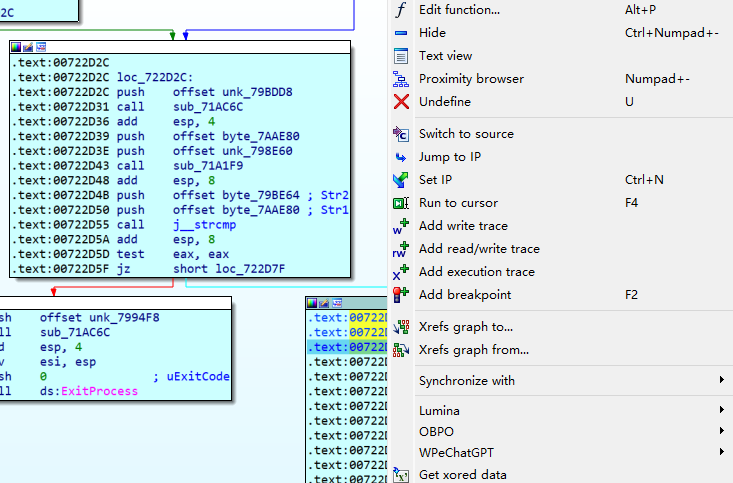
Task: Choose Run to cursor entry
Action: (x=561, y=202)
